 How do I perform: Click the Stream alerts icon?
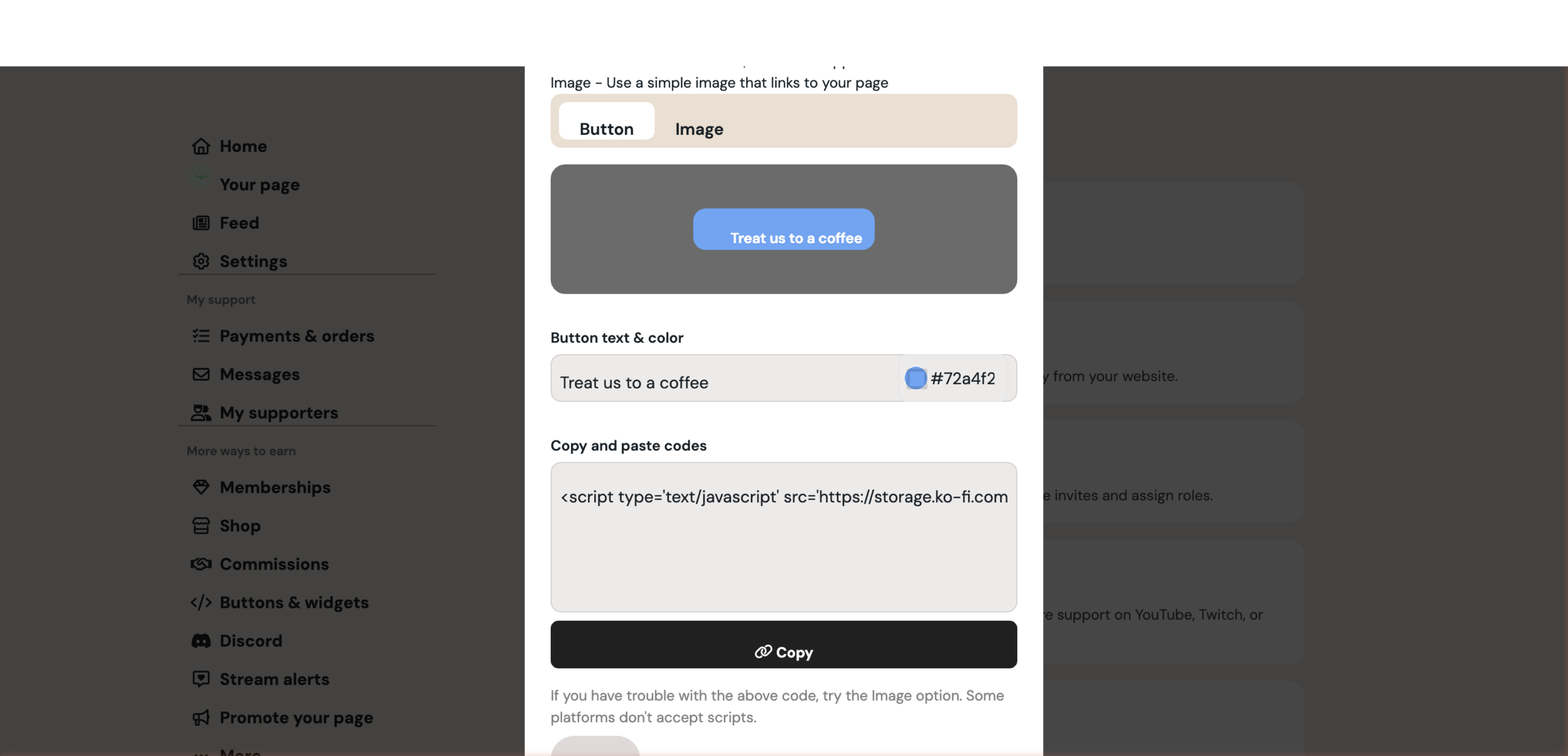[x=201, y=679]
